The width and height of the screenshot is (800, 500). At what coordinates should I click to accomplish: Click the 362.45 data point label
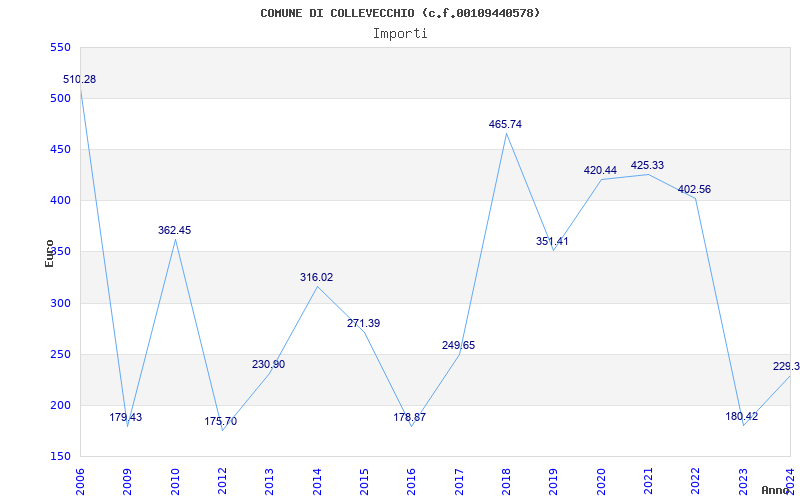[174, 231]
